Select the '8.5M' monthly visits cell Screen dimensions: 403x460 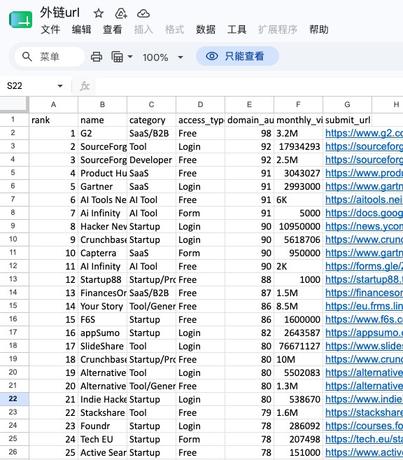coord(298,306)
